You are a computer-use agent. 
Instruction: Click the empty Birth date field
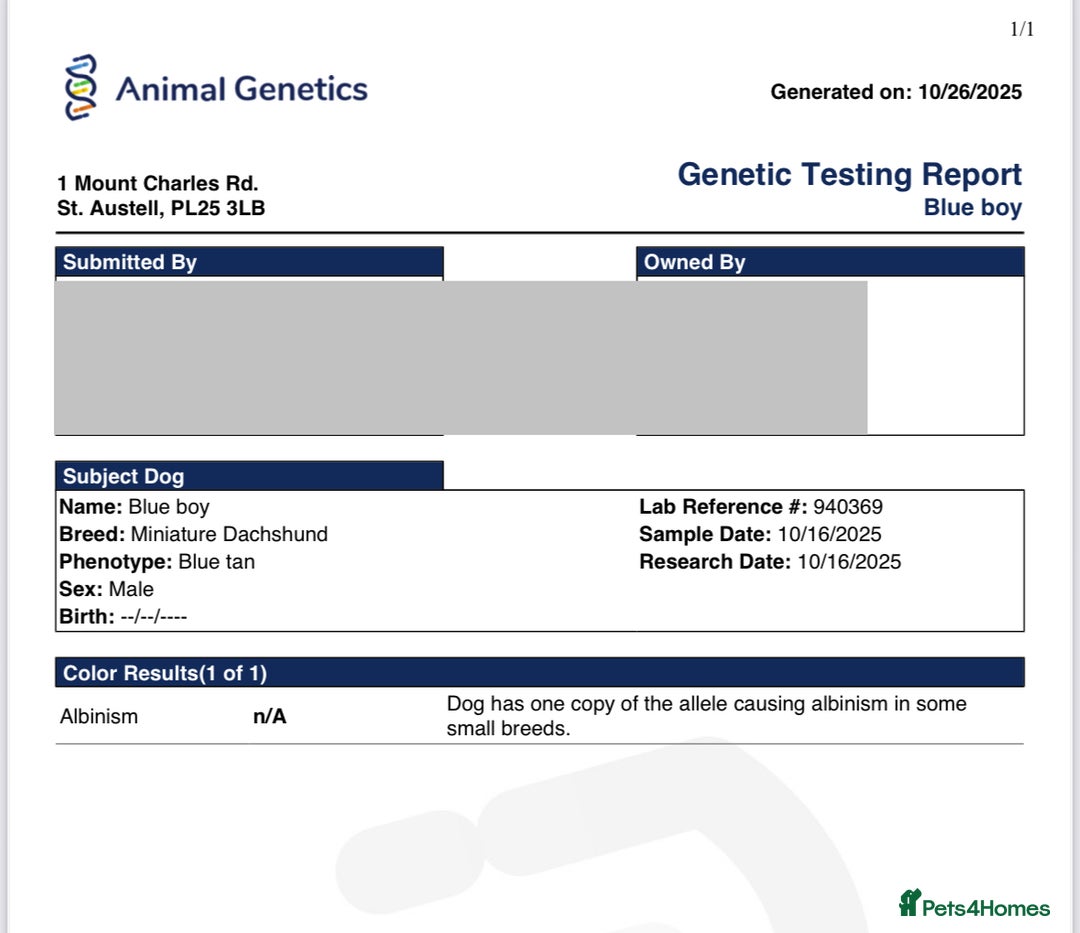[153, 616]
